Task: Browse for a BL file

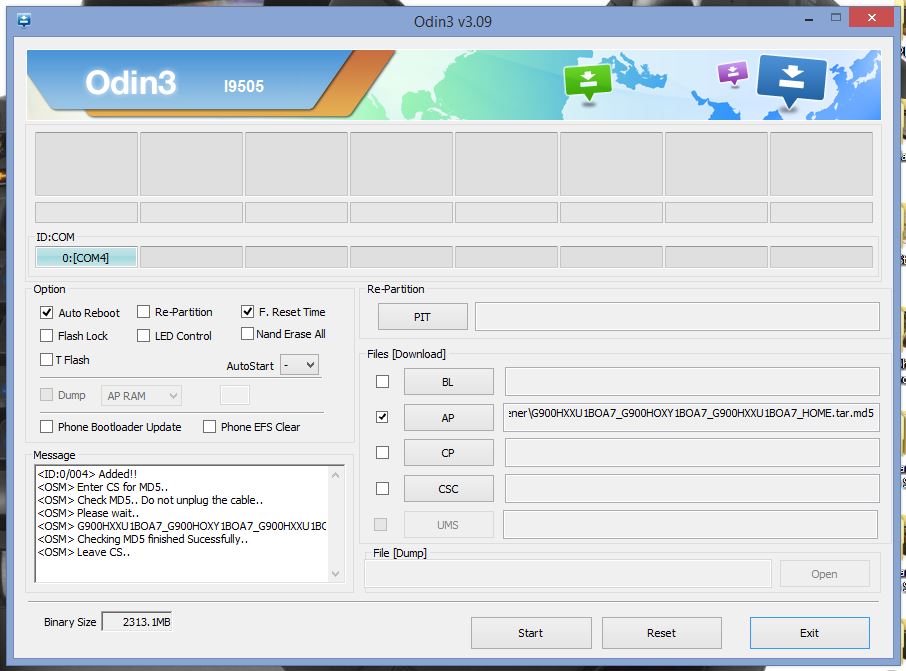Action: pyautogui.click(x=448, y=381)
